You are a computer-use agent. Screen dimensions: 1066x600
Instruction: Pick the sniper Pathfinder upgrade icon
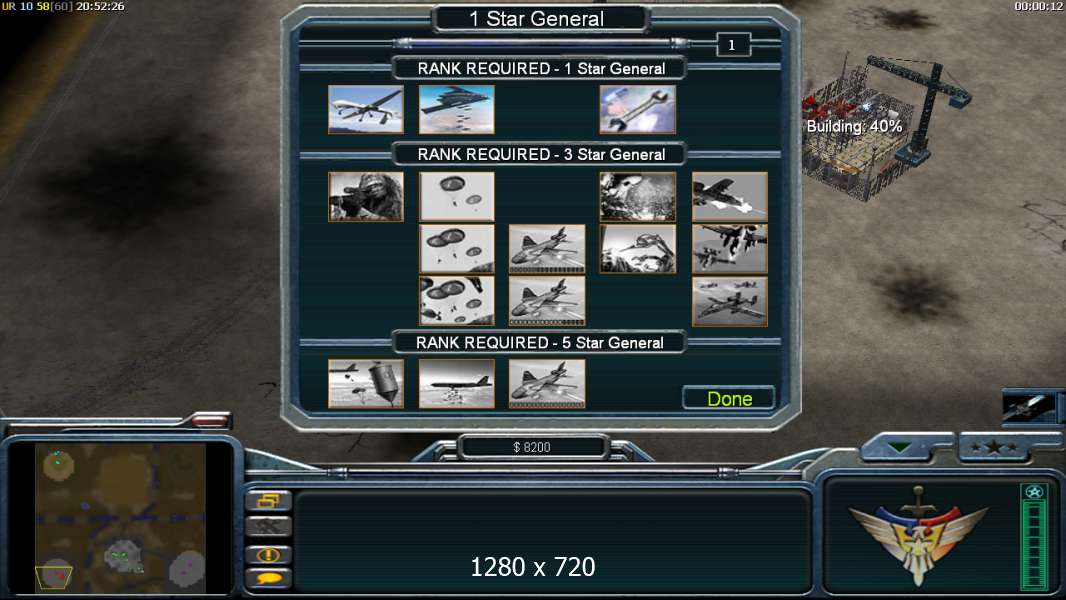click(x=366, y=197)
